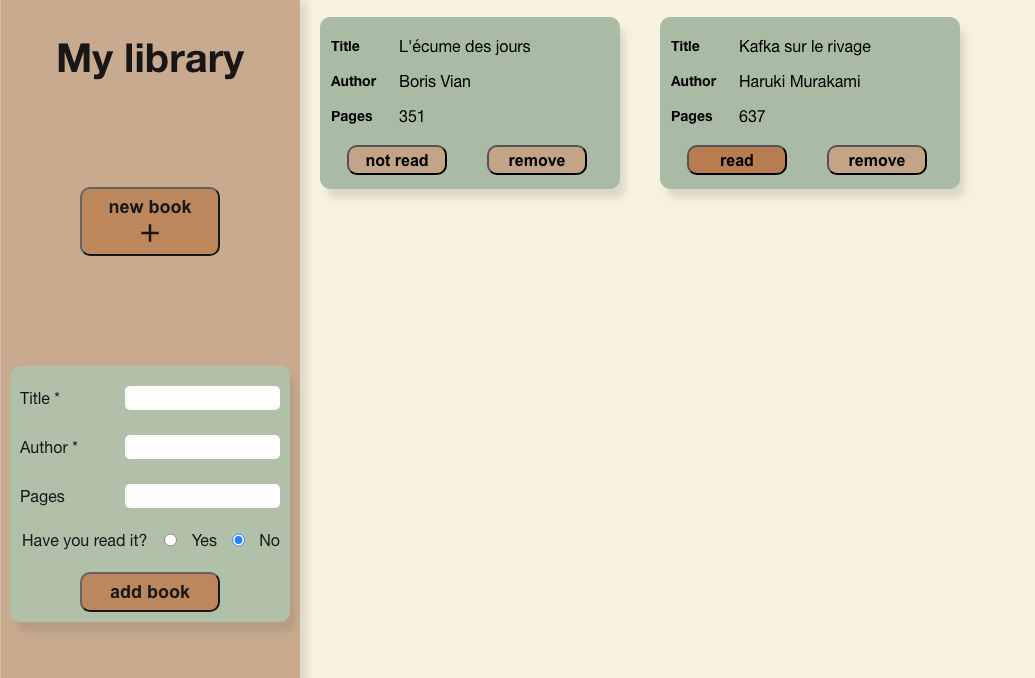Focus the Title input field

pos(202,398)
